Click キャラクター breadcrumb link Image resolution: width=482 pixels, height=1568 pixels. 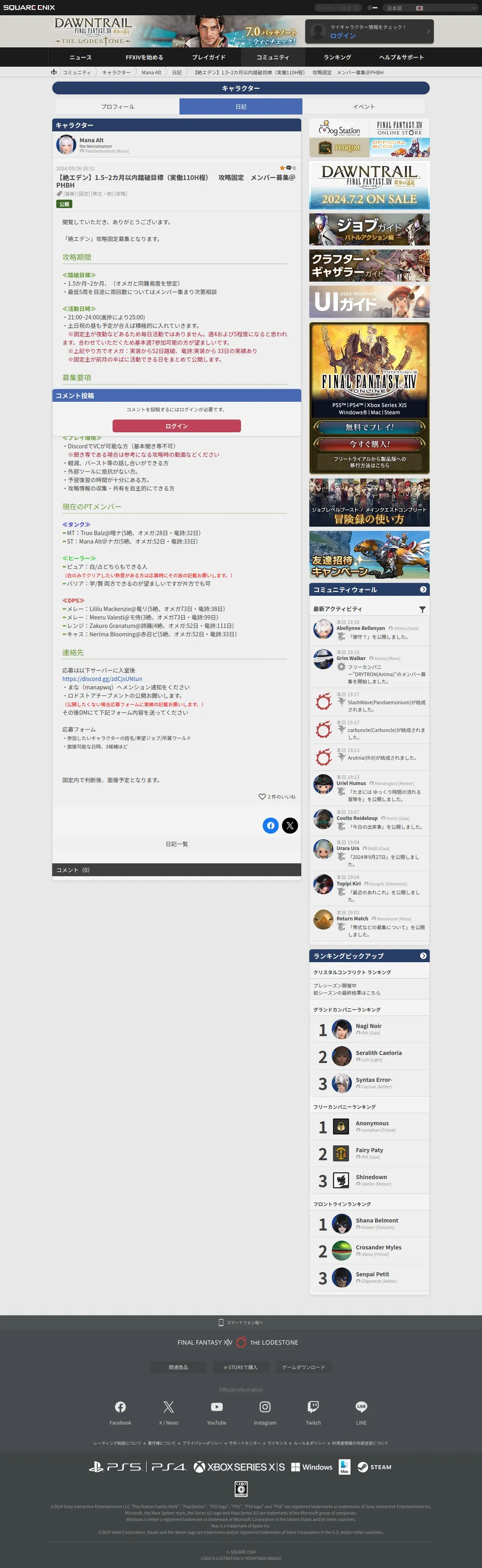(116, 72)
